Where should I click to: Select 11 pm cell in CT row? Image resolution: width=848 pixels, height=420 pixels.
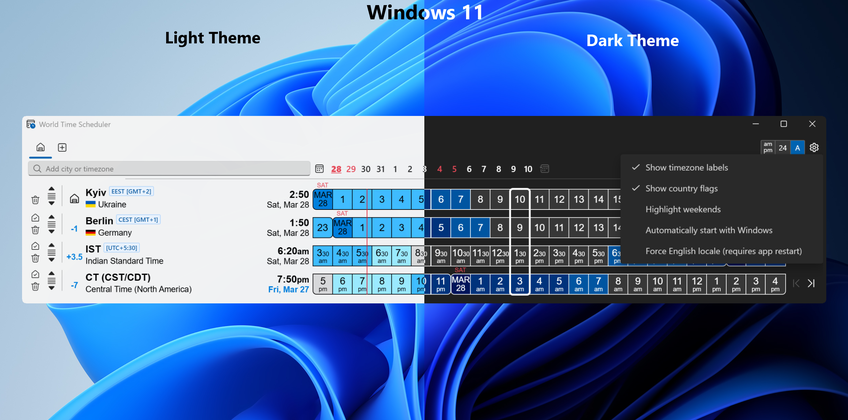pos(441,284)
